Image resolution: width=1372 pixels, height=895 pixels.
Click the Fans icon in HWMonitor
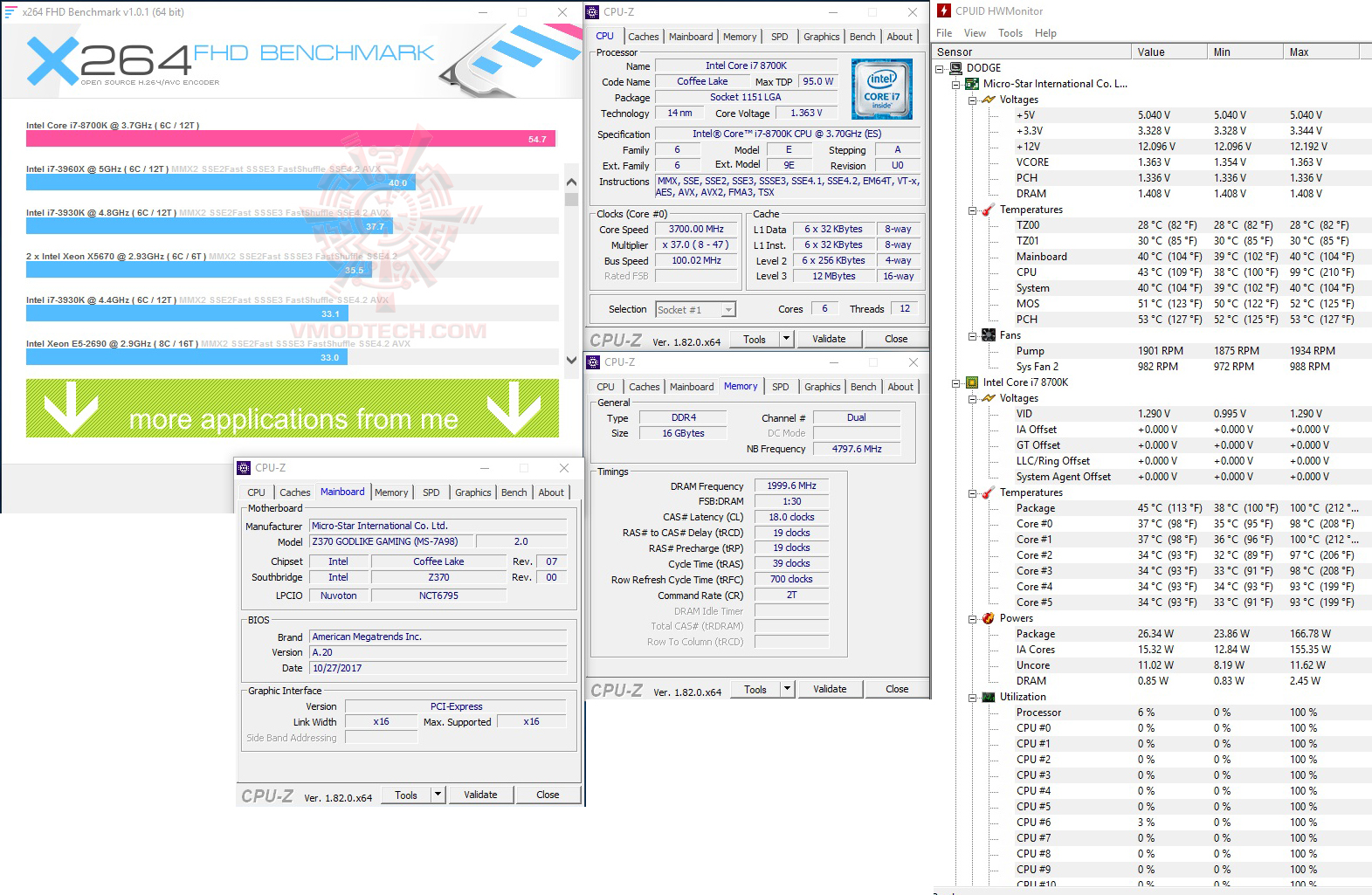coord(989,335)
